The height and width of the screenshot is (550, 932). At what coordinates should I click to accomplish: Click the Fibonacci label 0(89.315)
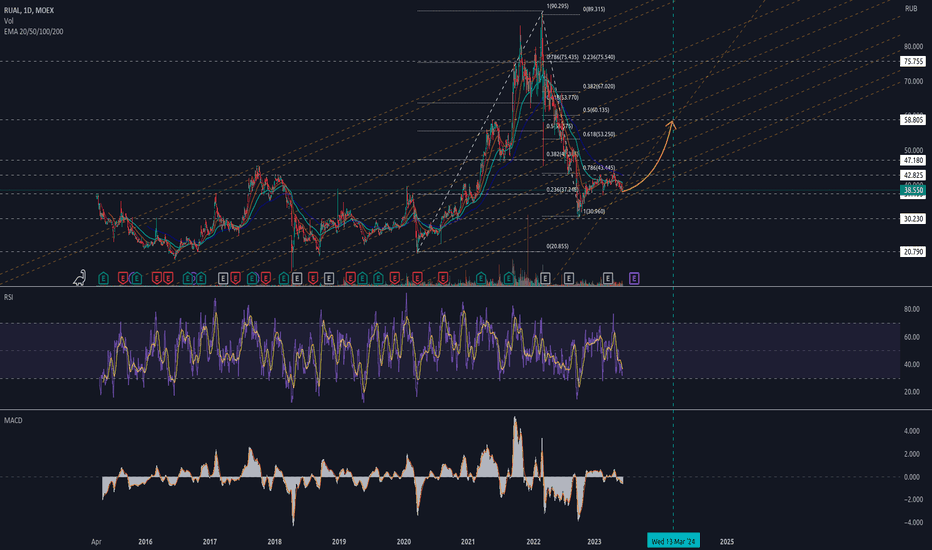594,10
